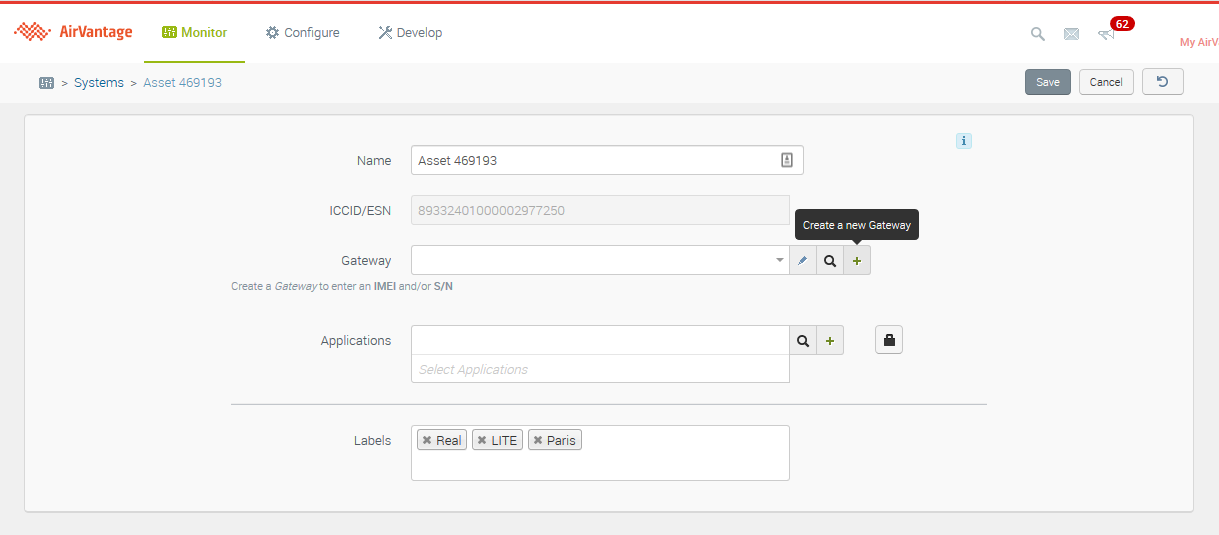Click the Gateway search magnifier icon
The image size is (1219, 535).
829,261
